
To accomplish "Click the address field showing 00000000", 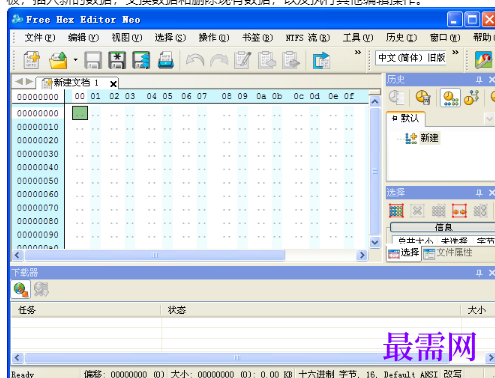I will coord(38,97).
